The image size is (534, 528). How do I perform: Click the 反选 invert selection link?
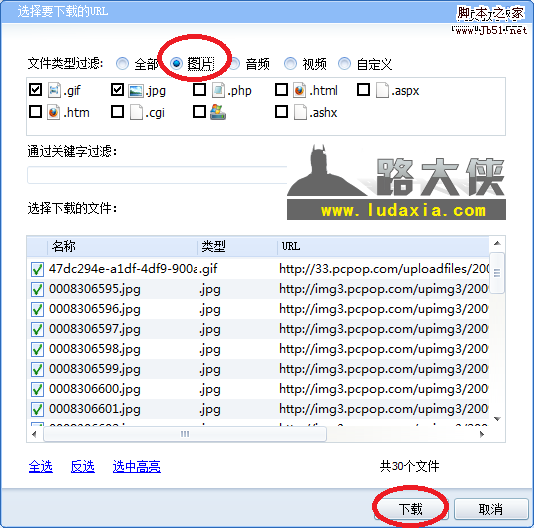click(x=83, y=466)
